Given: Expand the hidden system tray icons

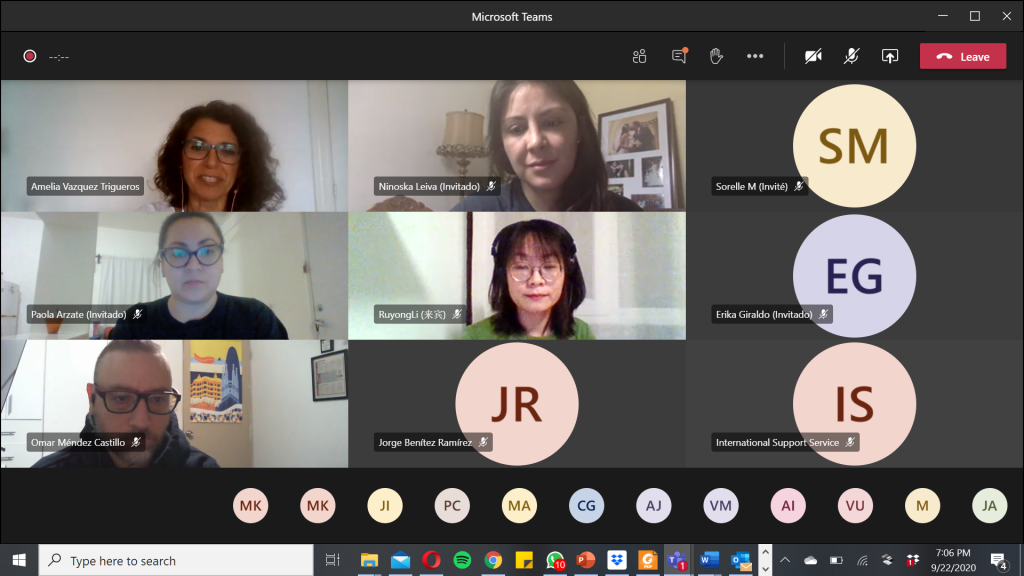Looking at the screenshot, I should click(x=785, y=560).
